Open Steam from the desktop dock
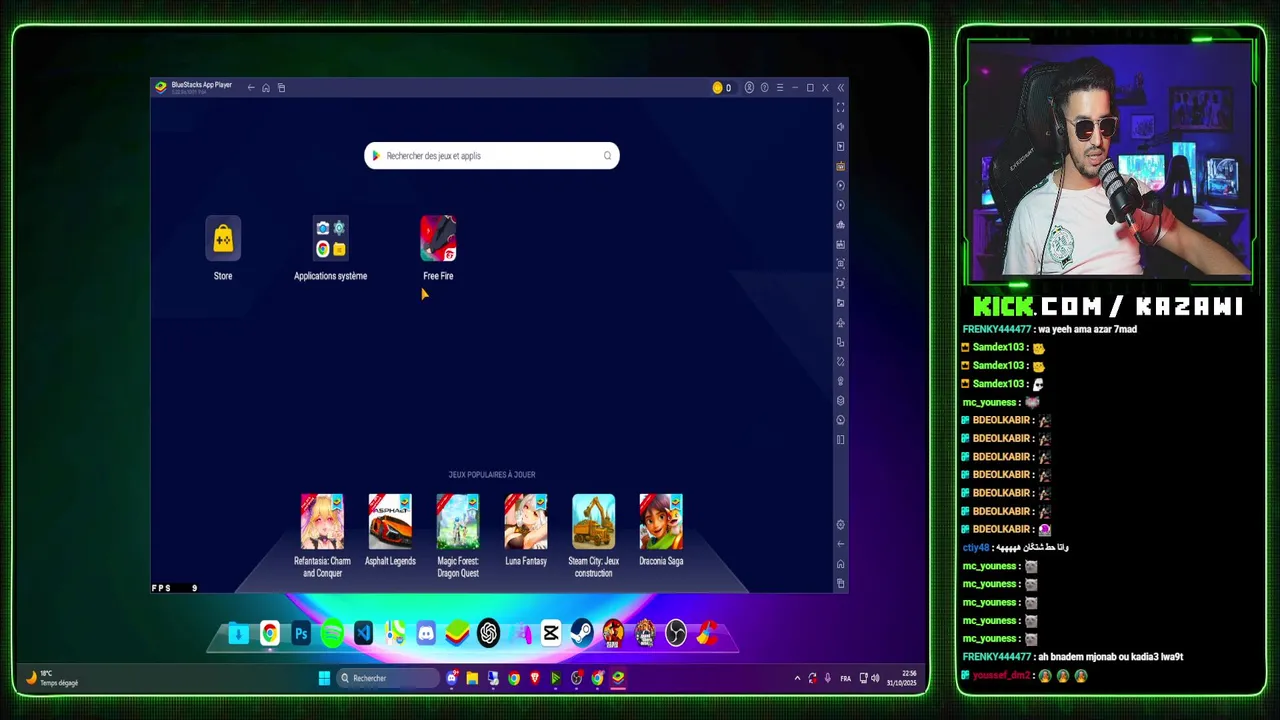 click(582, 633)
